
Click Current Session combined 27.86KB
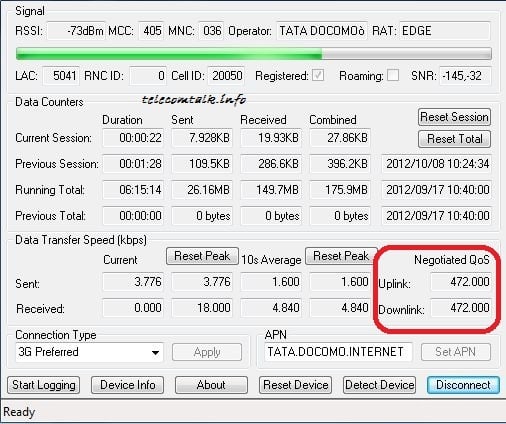(340, 138)
